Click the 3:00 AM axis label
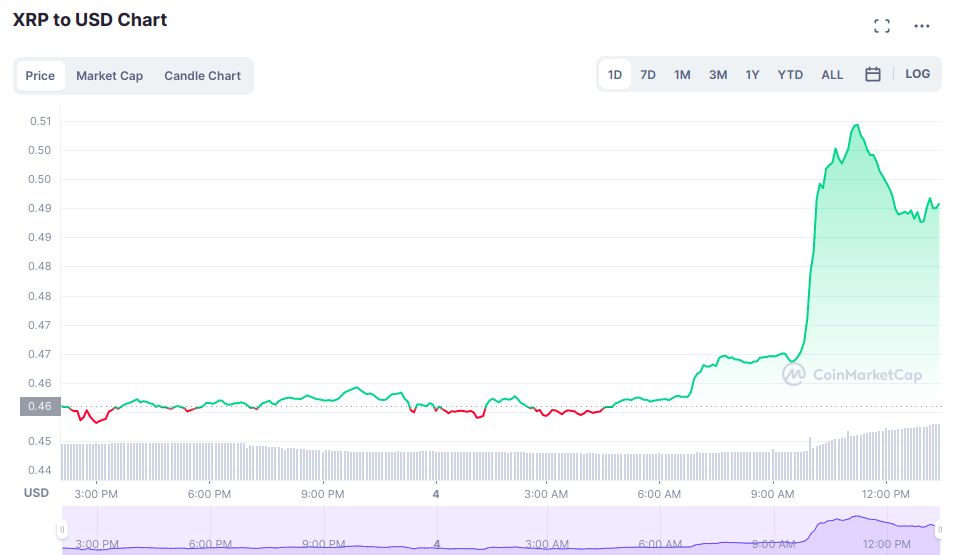This screenshot has width=956, height=555. coord(546,494)
